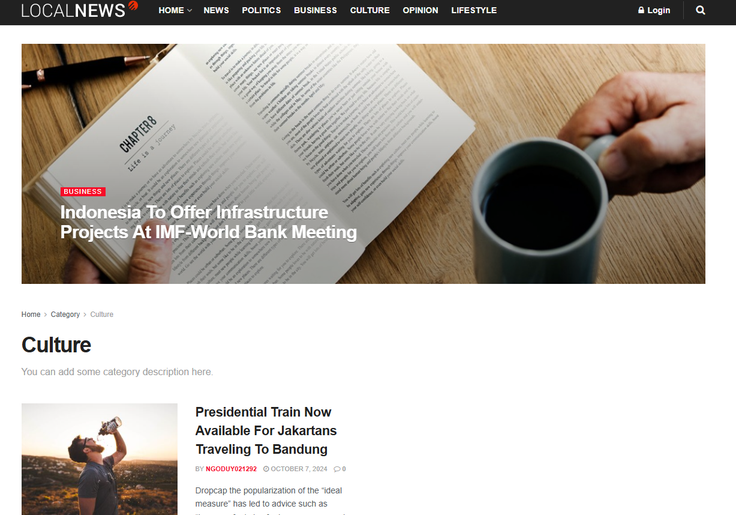Open the man drinking water thumbnail

(x=100, y=459)
